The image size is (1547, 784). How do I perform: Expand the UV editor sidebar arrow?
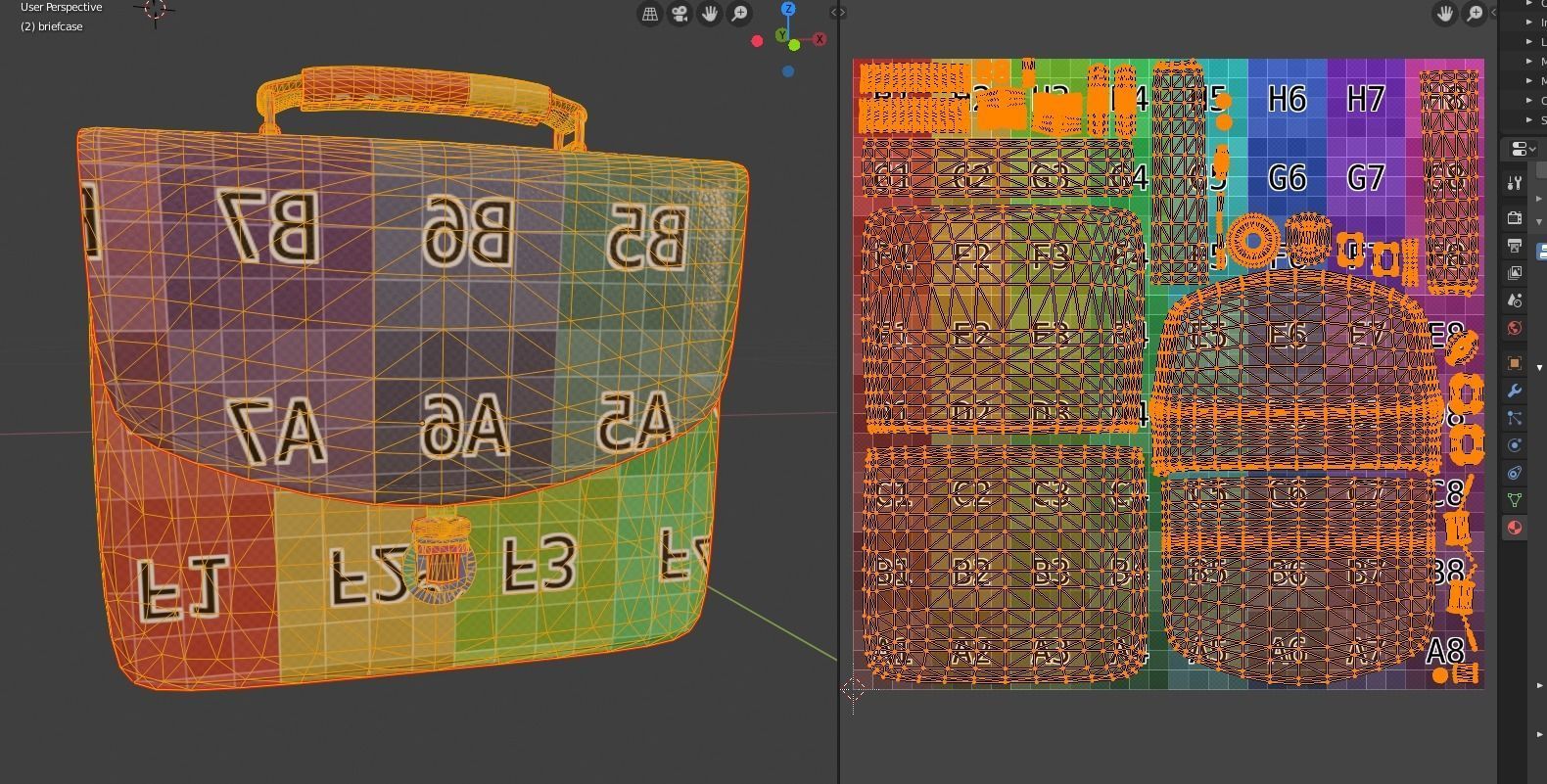(x=1495, y=13)
